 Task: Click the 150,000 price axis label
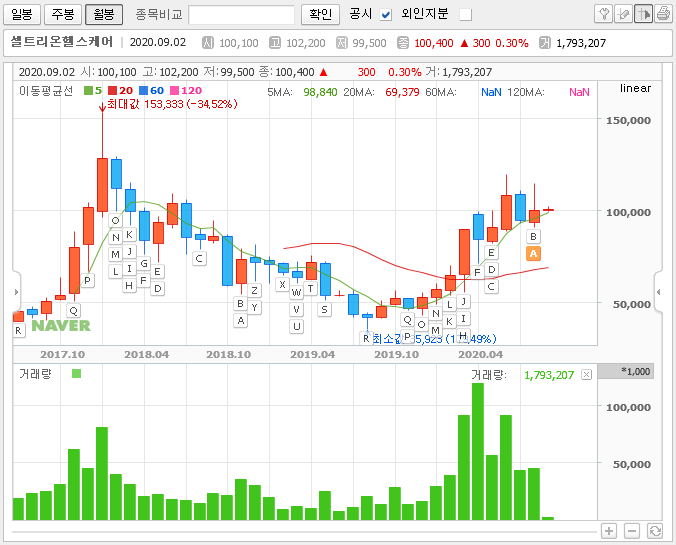click(629, 120)
